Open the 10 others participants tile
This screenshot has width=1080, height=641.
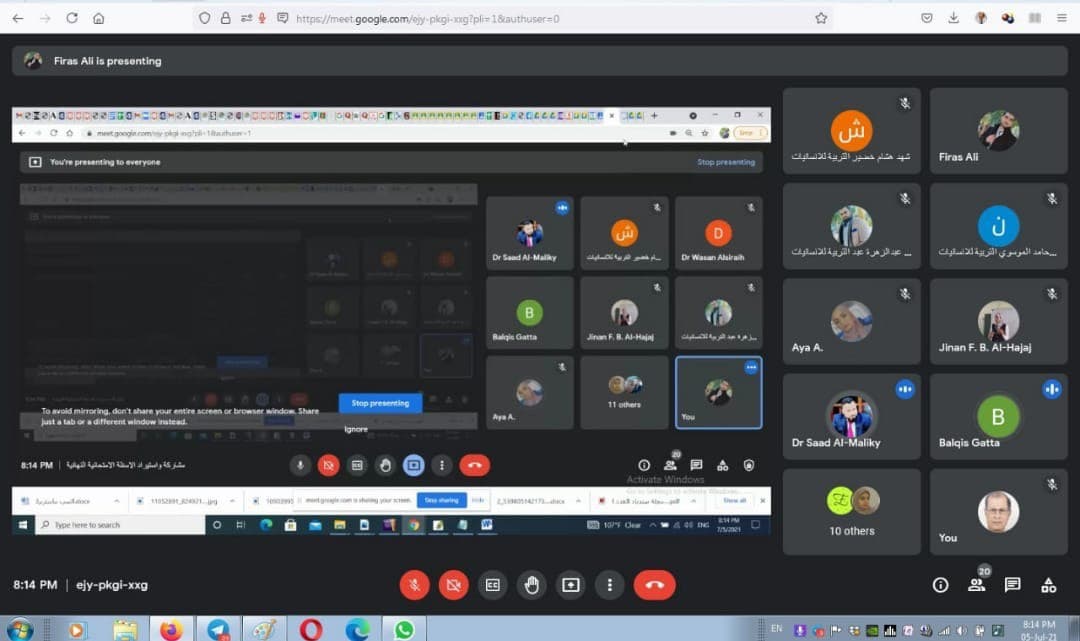tap(852, 513)
